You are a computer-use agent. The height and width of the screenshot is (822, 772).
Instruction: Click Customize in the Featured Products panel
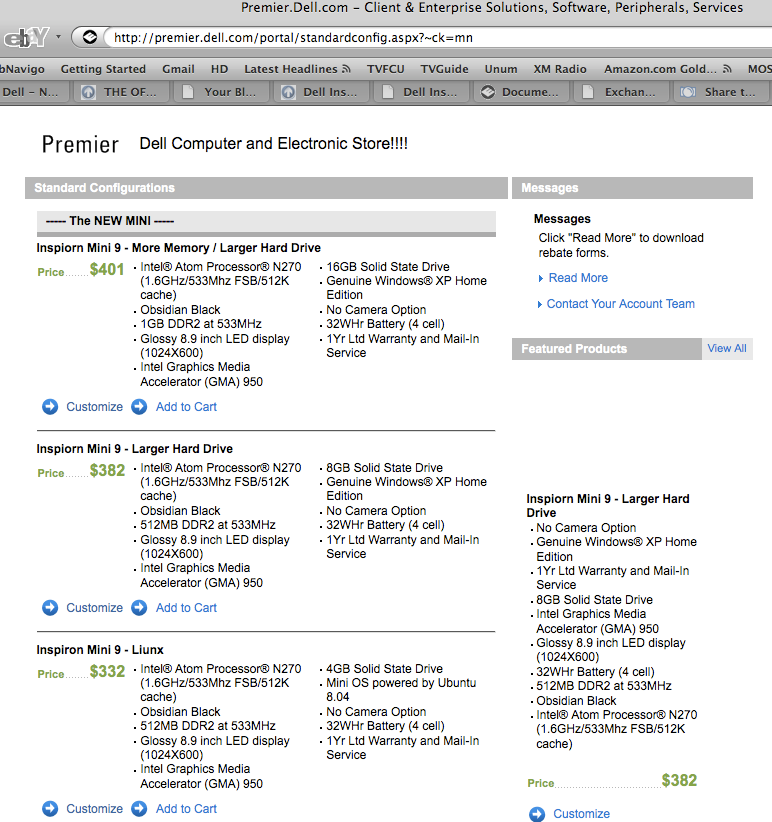[x=582, y=814]
